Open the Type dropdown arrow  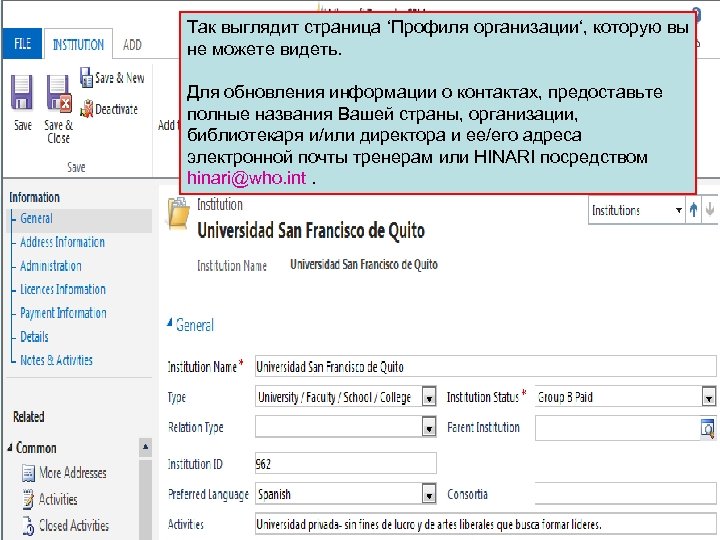(429, 398)
